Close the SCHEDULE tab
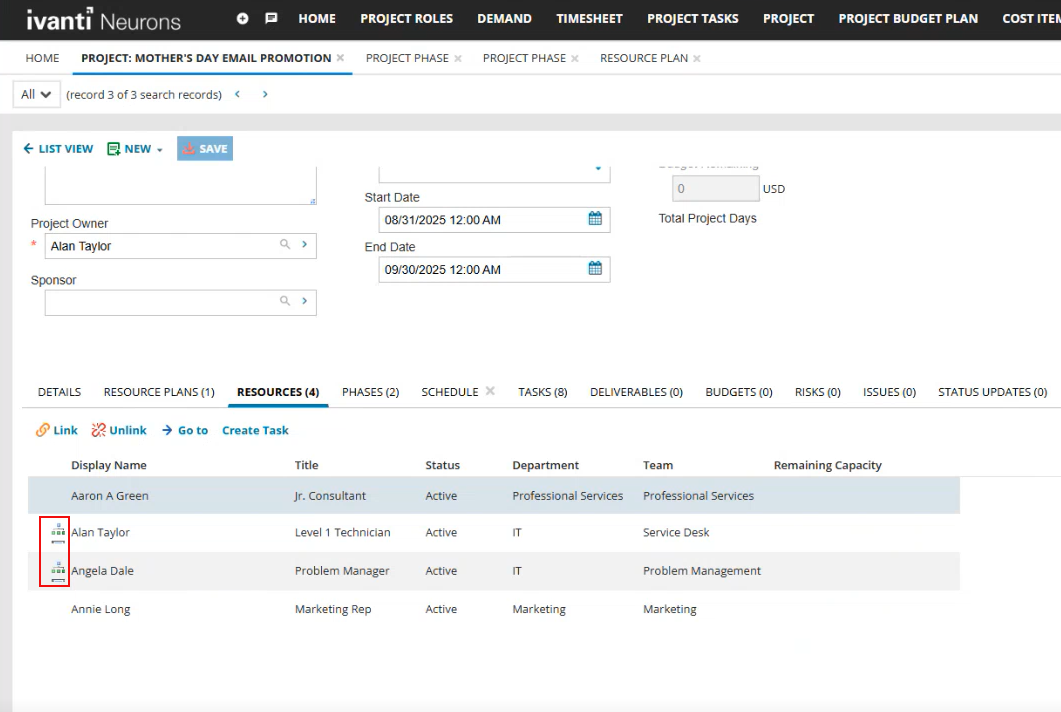The height and width of the screenshot is (712, 1061). pyautogui.click(x=490, y=391)
